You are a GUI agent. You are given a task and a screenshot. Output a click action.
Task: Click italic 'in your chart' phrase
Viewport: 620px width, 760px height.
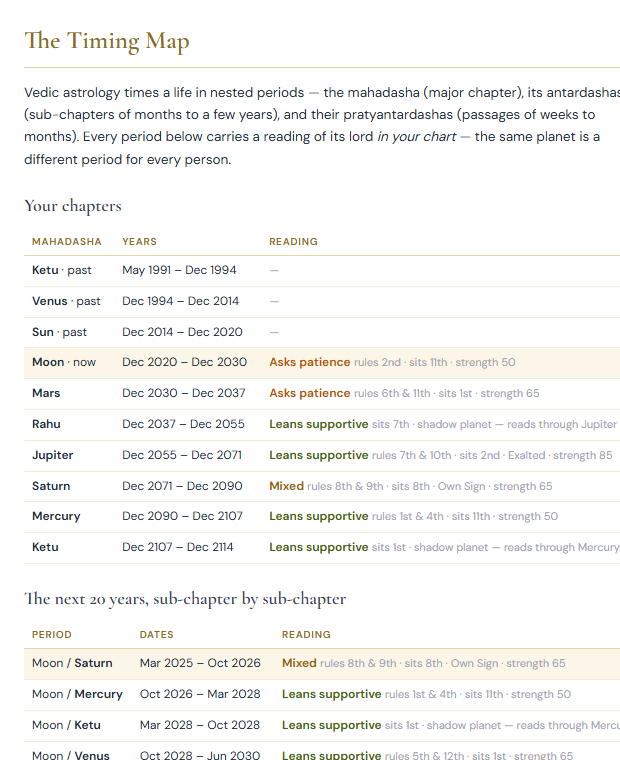pyautogui.click(x=417, y=137)
